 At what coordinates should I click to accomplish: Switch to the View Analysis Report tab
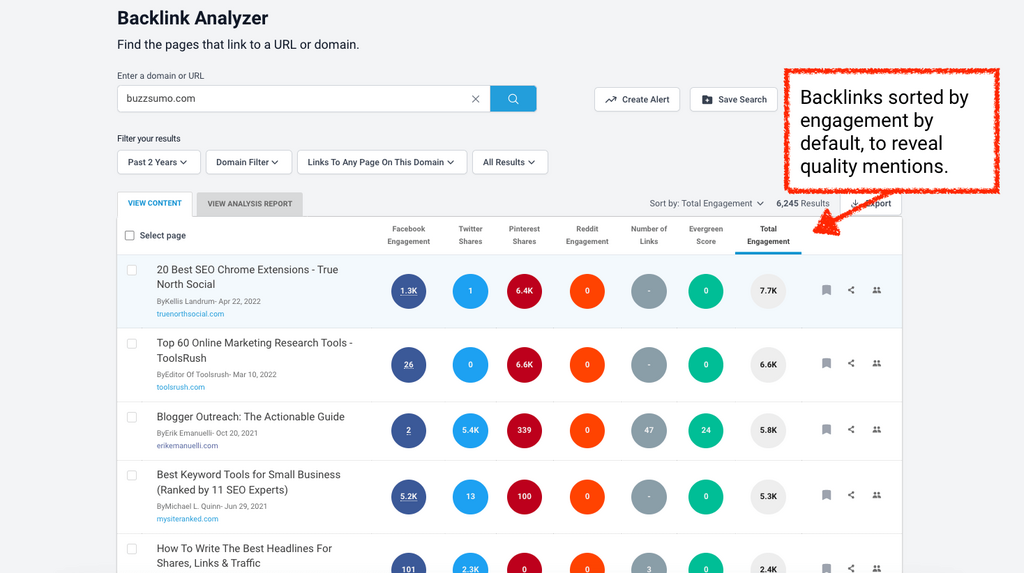(250, 204)
